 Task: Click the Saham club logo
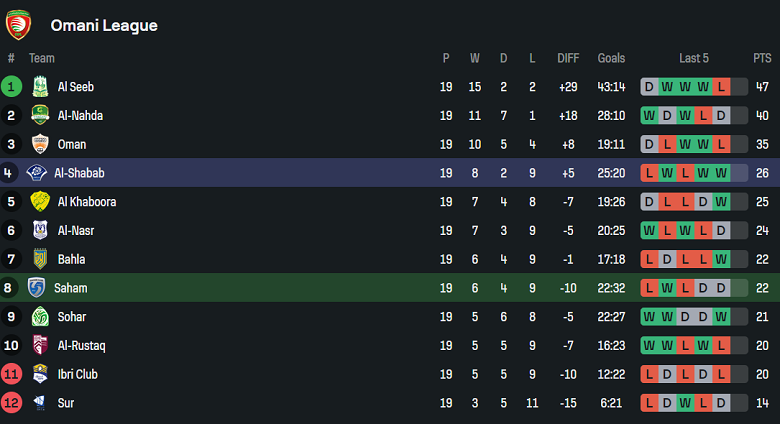click(37, 288)
